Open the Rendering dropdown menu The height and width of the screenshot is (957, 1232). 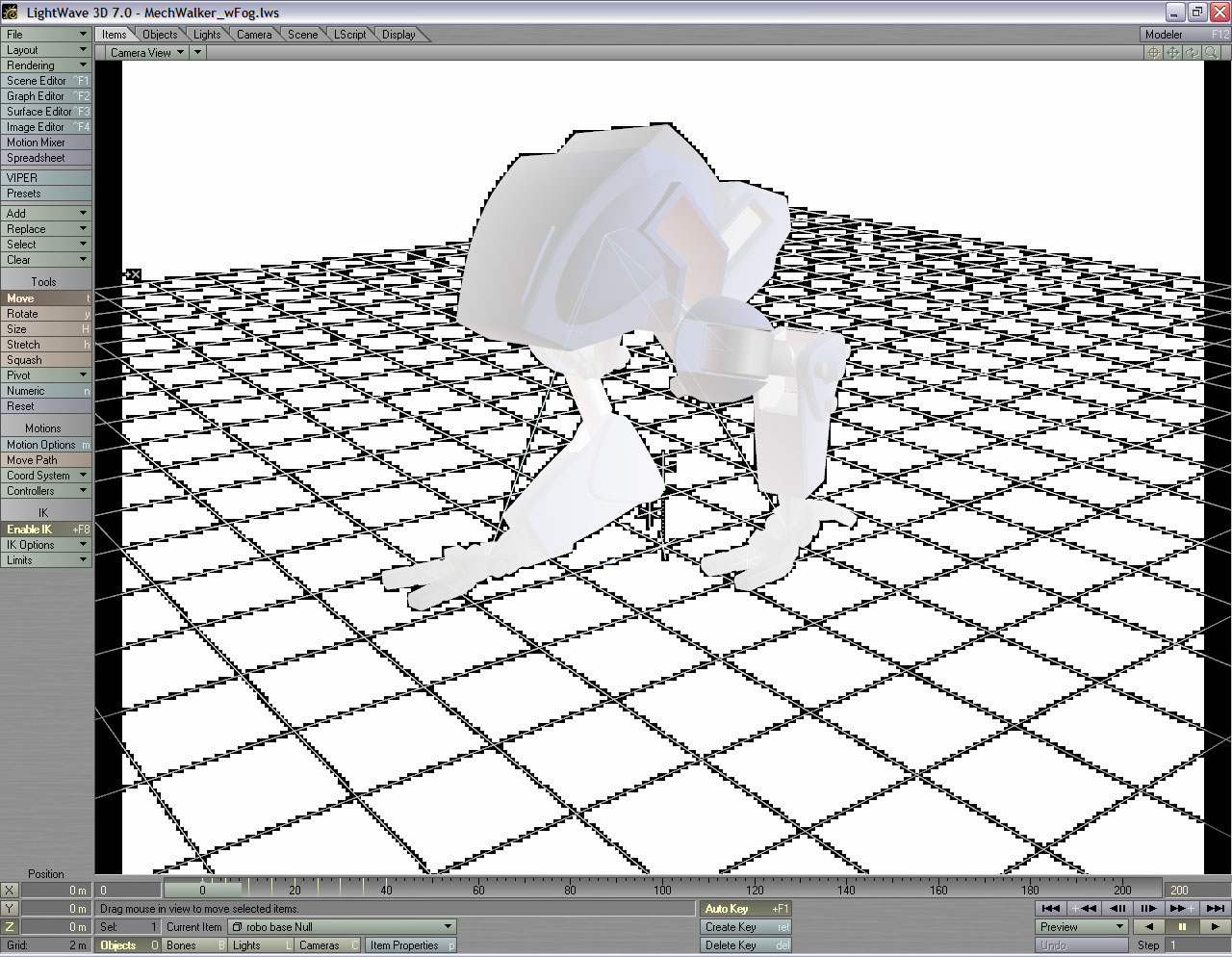[x=46, y=65]
